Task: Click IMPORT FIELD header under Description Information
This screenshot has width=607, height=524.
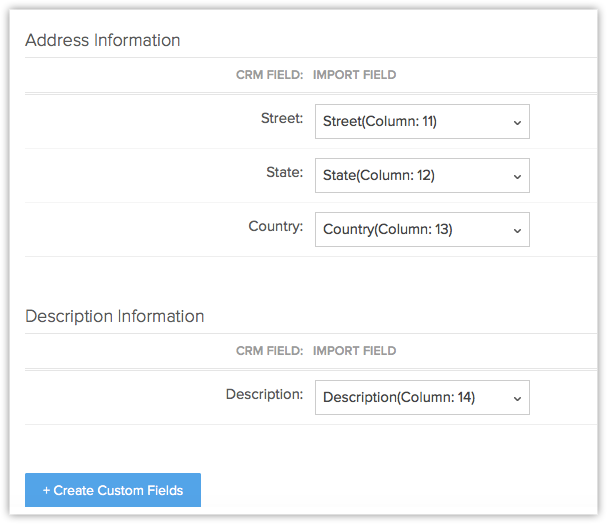Action: 354,351
